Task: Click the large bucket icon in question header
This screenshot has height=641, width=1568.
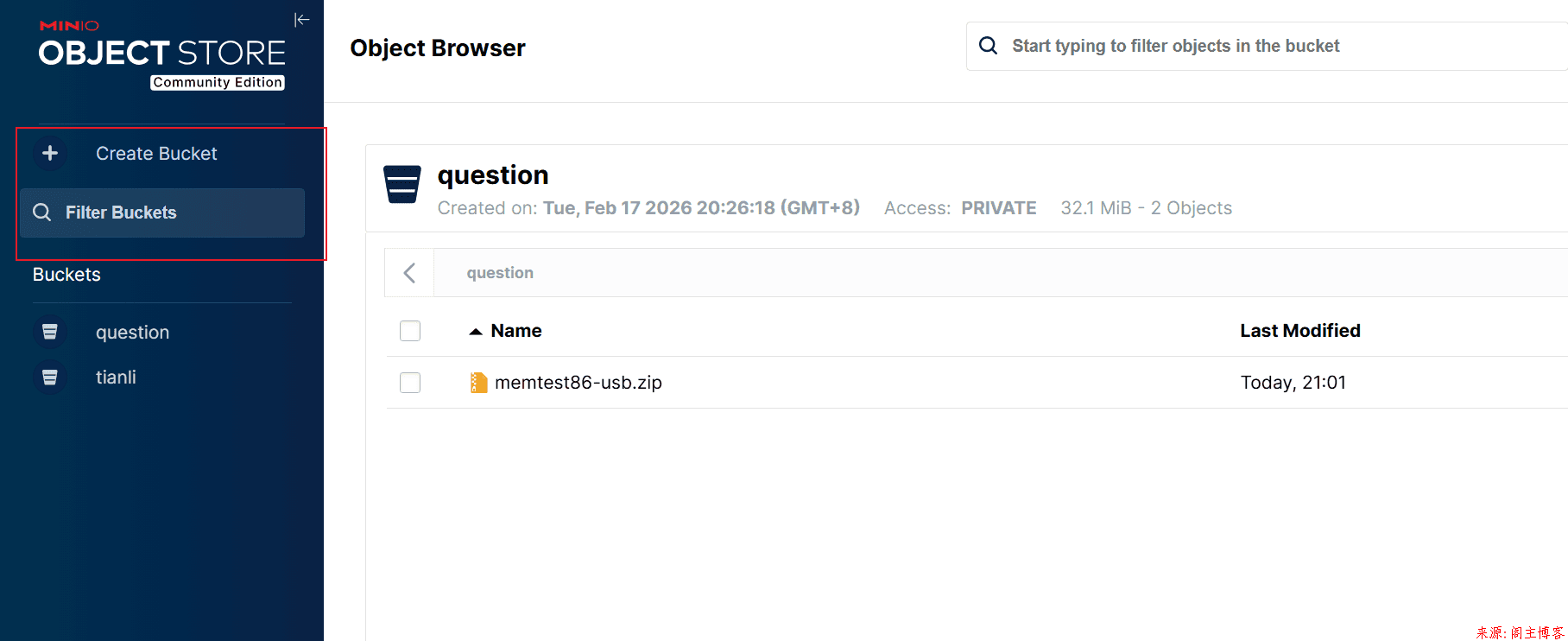Action: click(401, 184)
